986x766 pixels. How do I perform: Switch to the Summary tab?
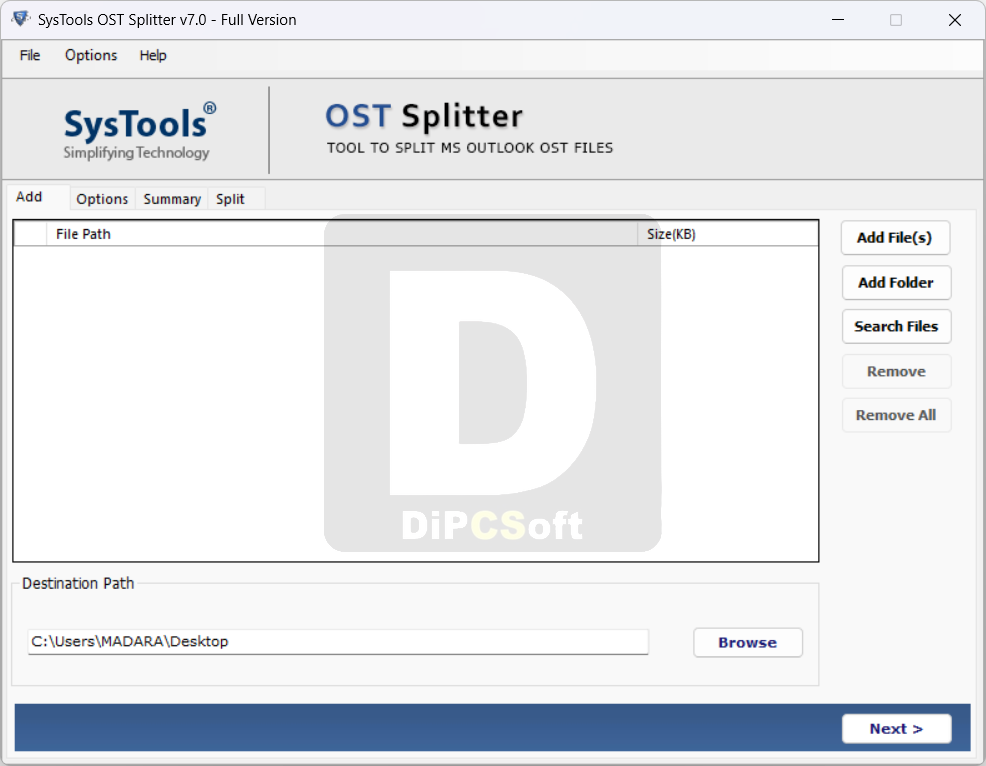click(x=172, y=199)
